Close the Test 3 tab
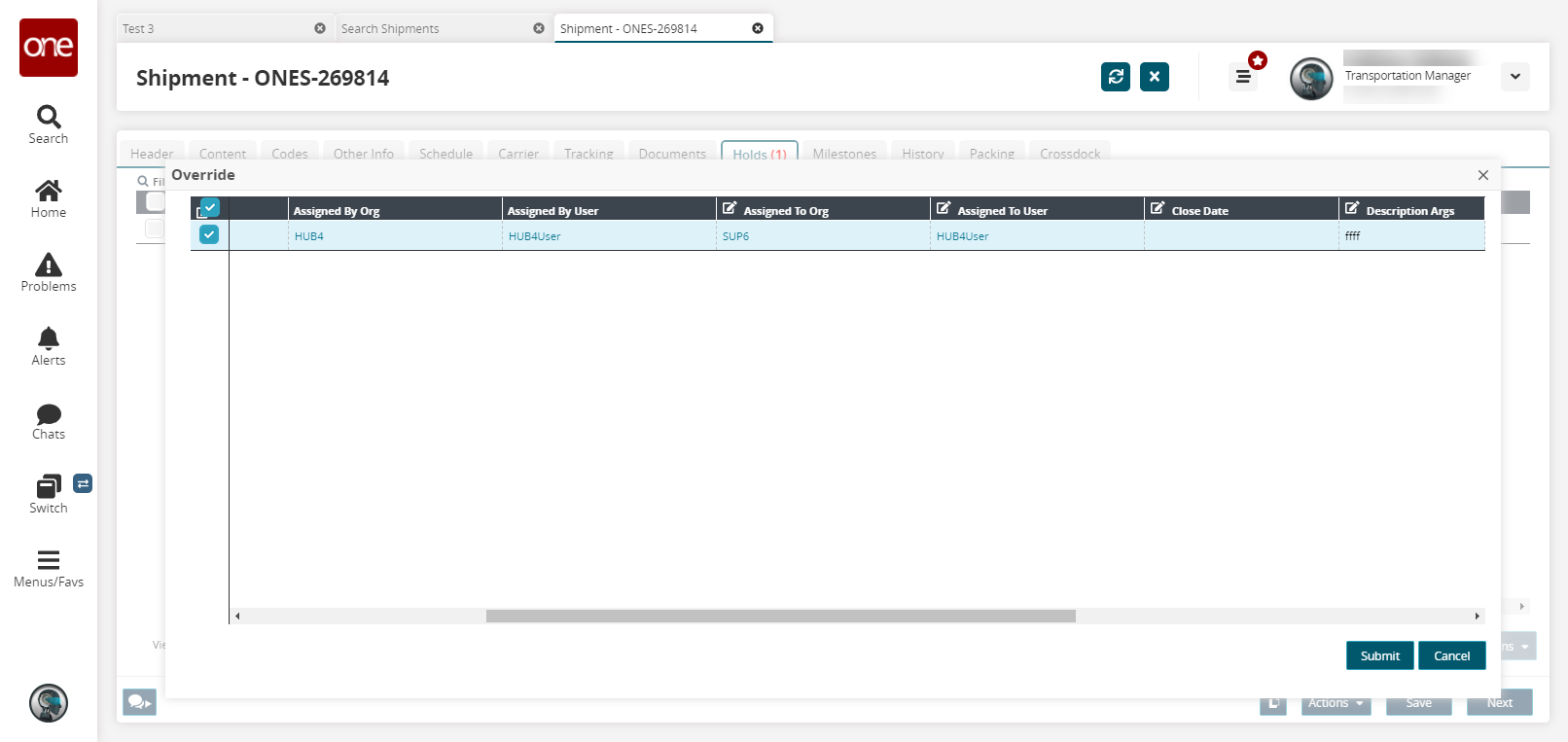The width and height of the screenshot is (1568, 742). (320, 28)
